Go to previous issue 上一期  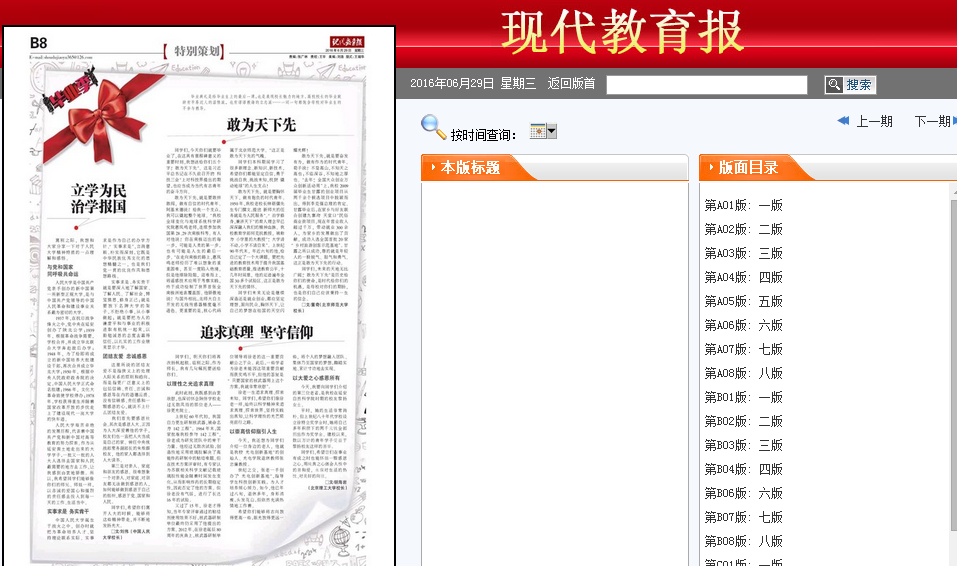pos(874,121)
